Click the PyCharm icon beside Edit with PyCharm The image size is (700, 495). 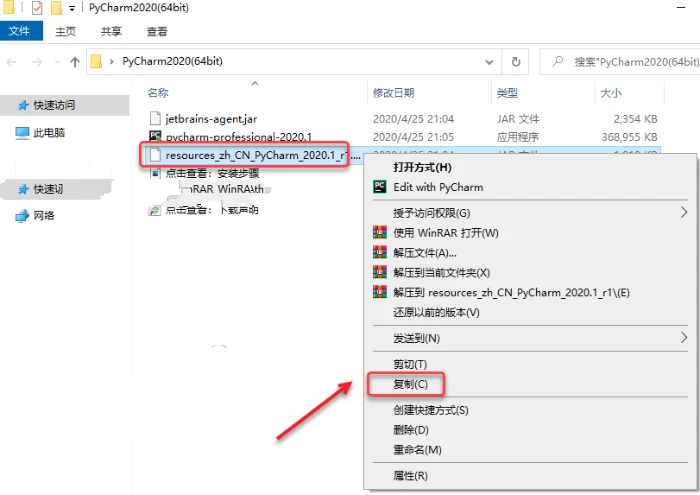click(379, 187)
